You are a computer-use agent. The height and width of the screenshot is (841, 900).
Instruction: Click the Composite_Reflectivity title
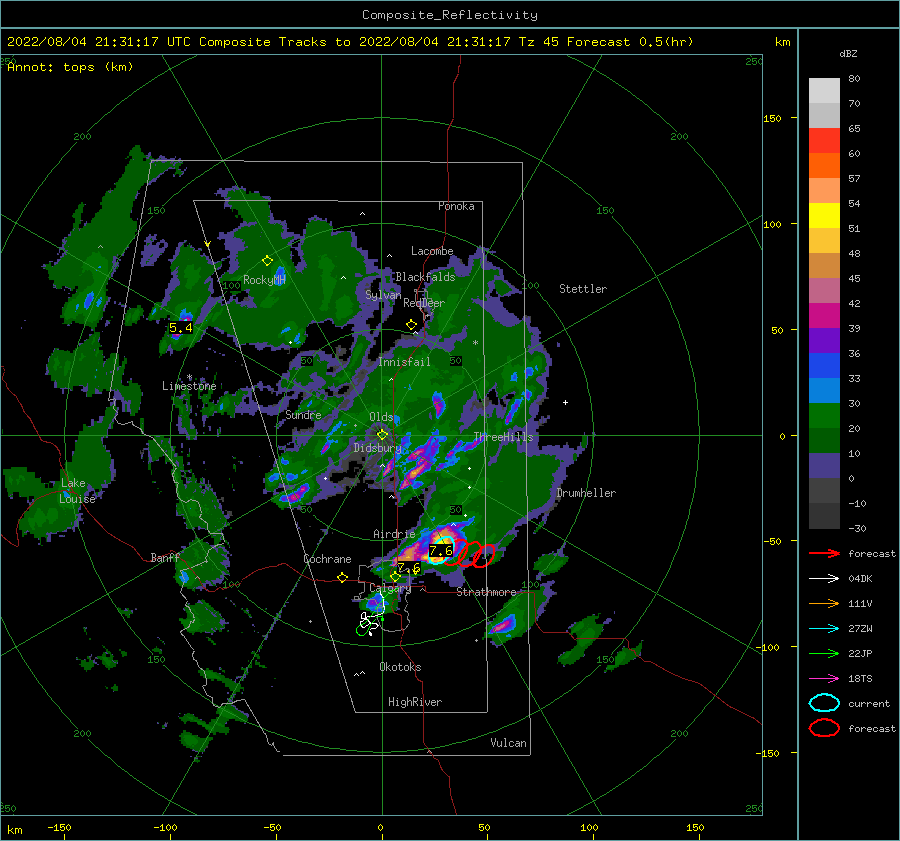point(450,15)
